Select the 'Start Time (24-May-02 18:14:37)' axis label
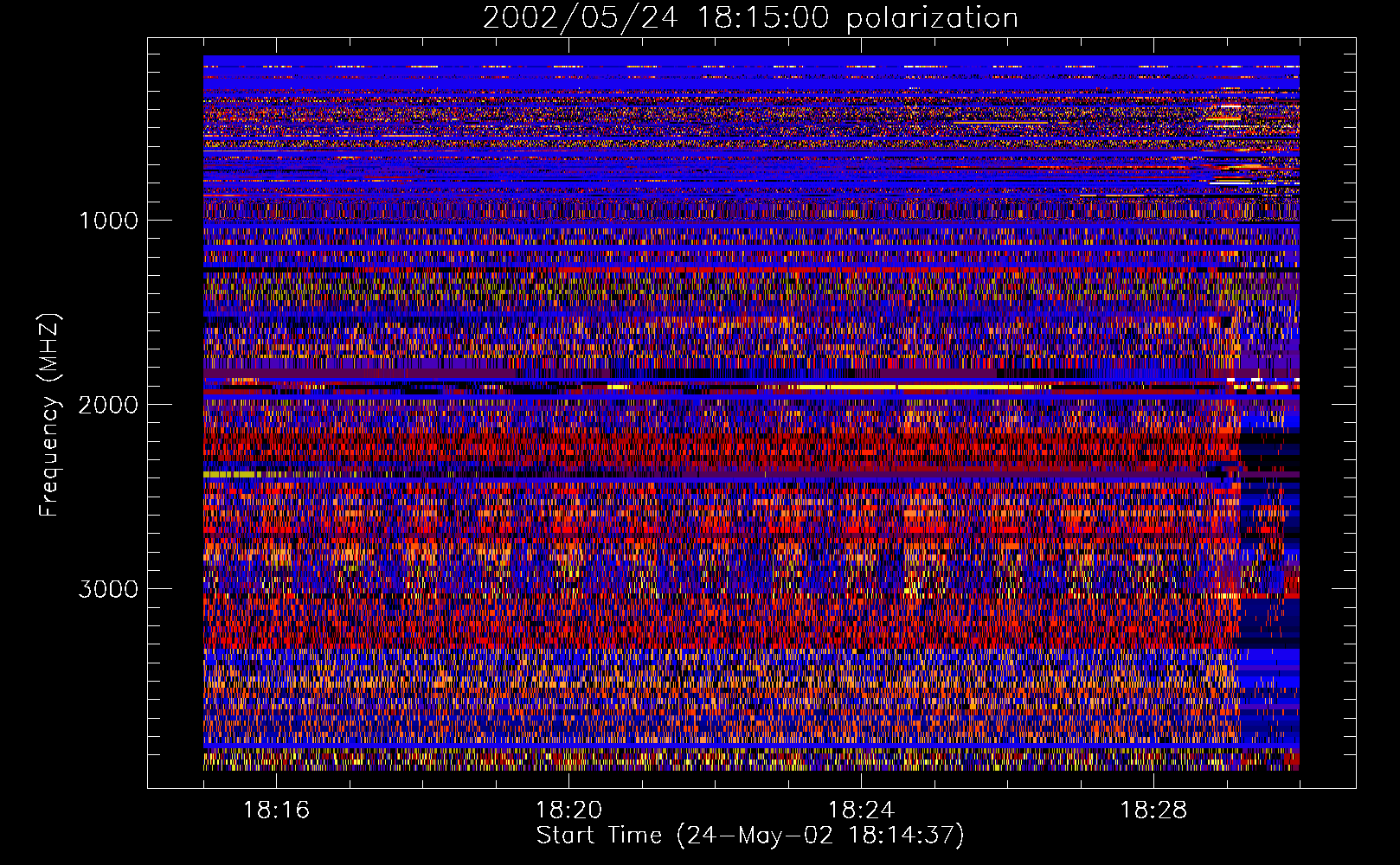The height and width of the screenshot is (865, 1400). 750,836
